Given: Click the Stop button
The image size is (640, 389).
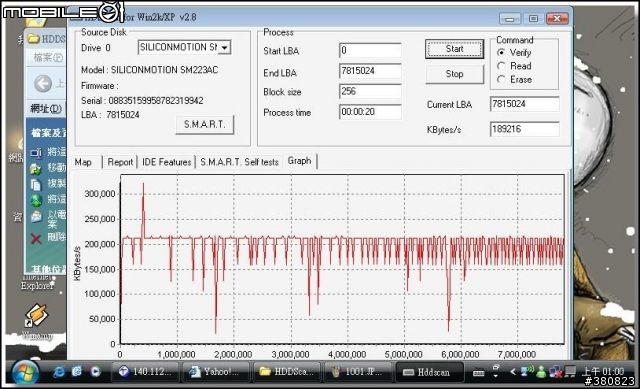Looking at the screenshot, I should (454, 74).
